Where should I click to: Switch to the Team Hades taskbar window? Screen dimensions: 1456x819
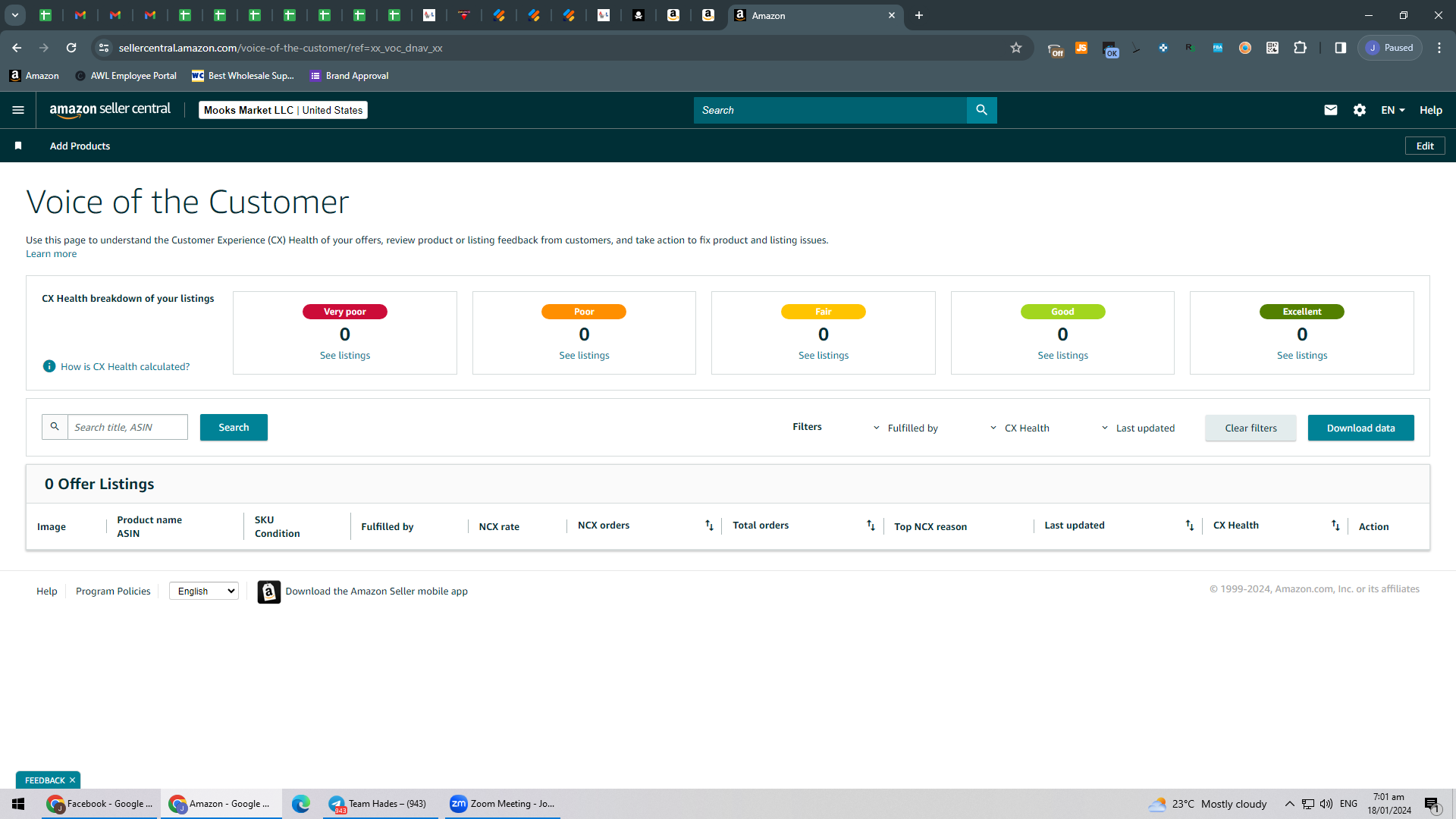[x=379, y=804]
